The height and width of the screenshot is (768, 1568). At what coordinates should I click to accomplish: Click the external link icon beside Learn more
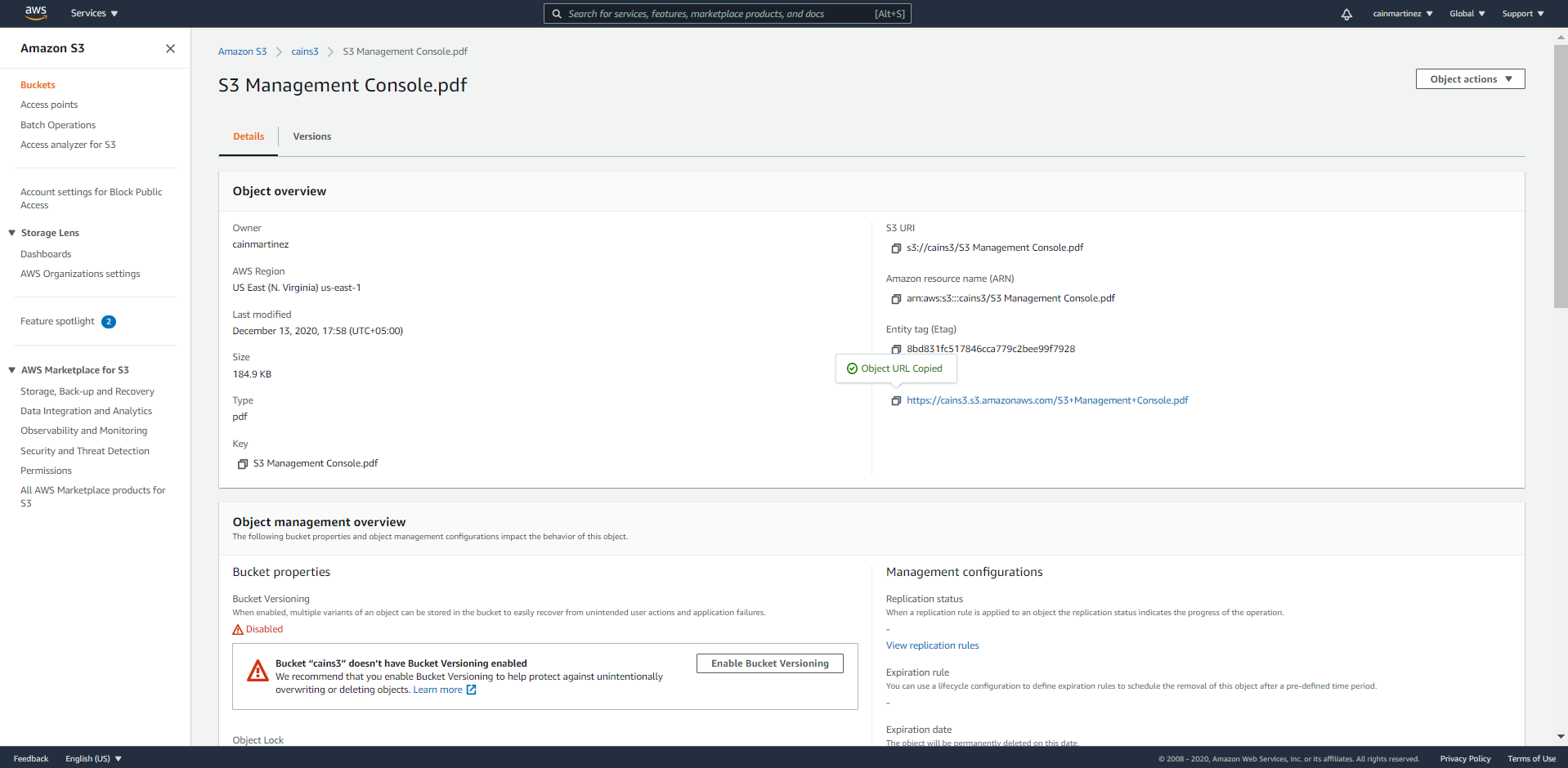click(471, 690)
